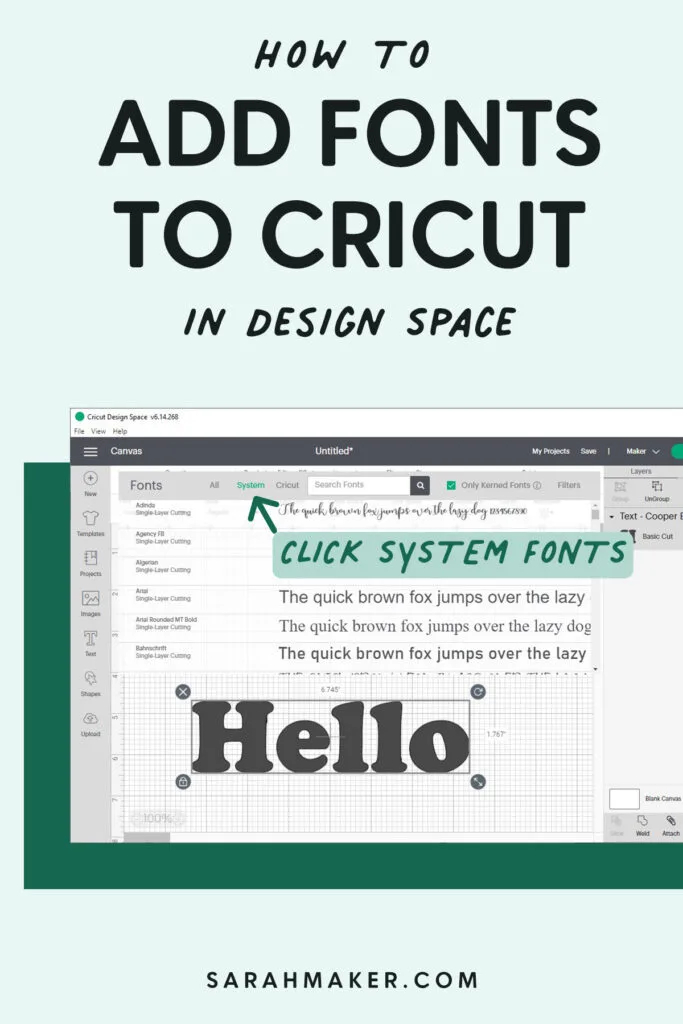Open the Layers panel tab

point(641,471)
